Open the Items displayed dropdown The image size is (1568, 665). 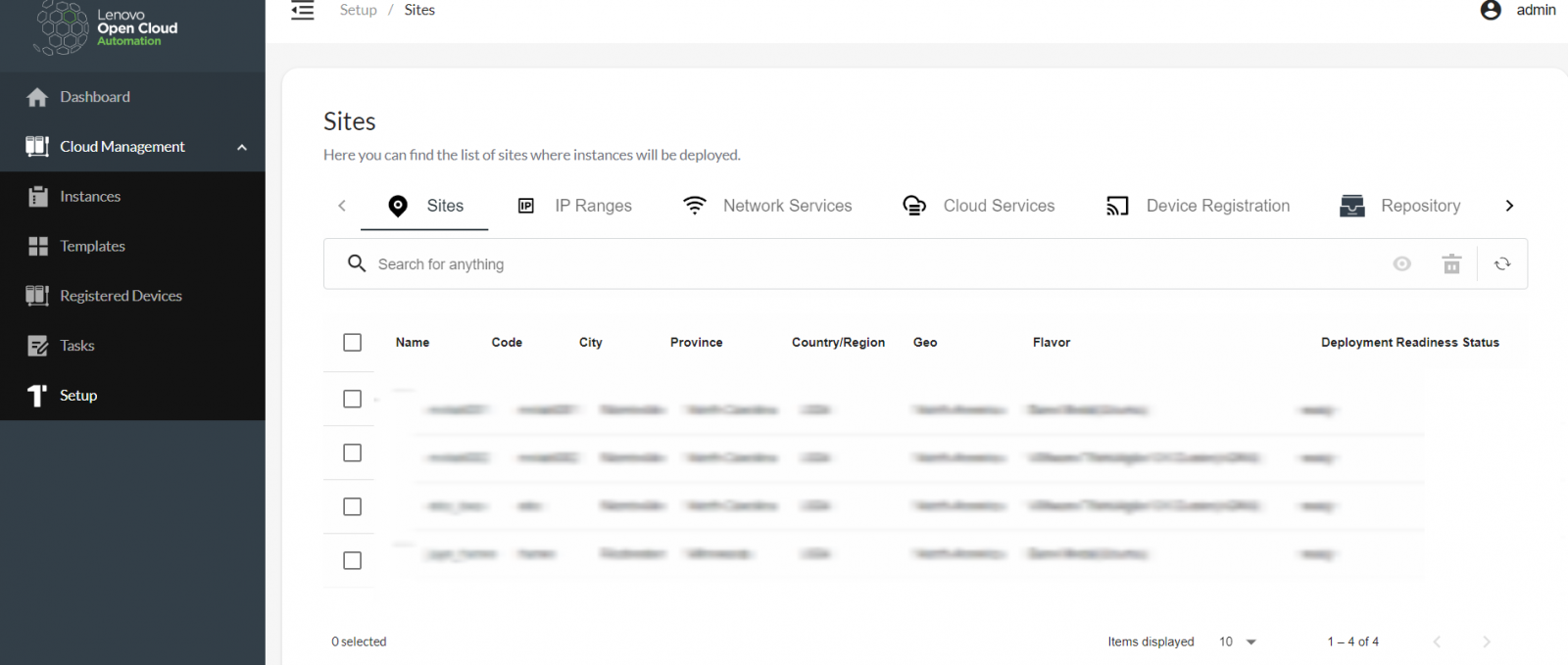coord(1238,641)
